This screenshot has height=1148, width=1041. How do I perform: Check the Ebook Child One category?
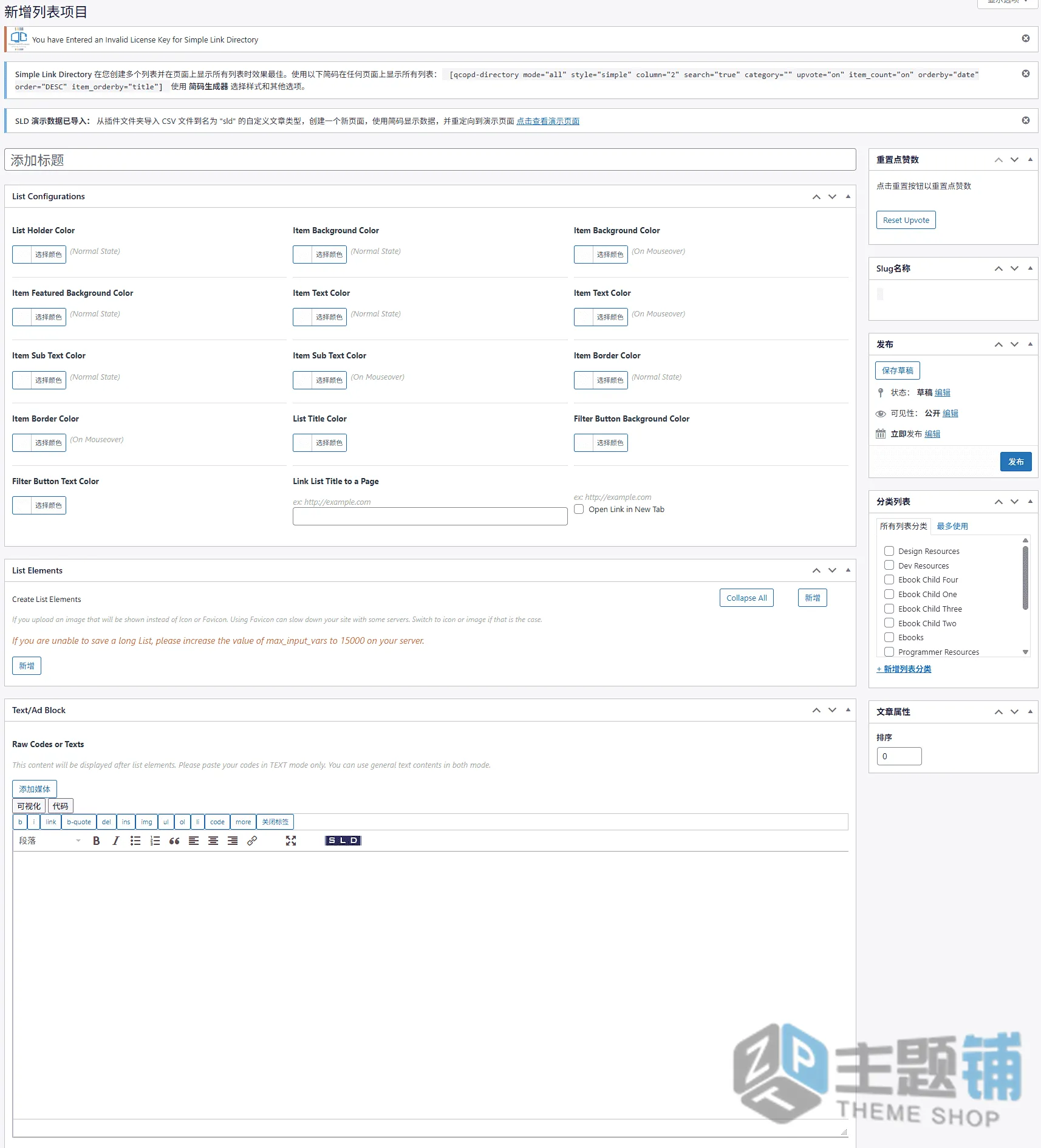point(889,594)
